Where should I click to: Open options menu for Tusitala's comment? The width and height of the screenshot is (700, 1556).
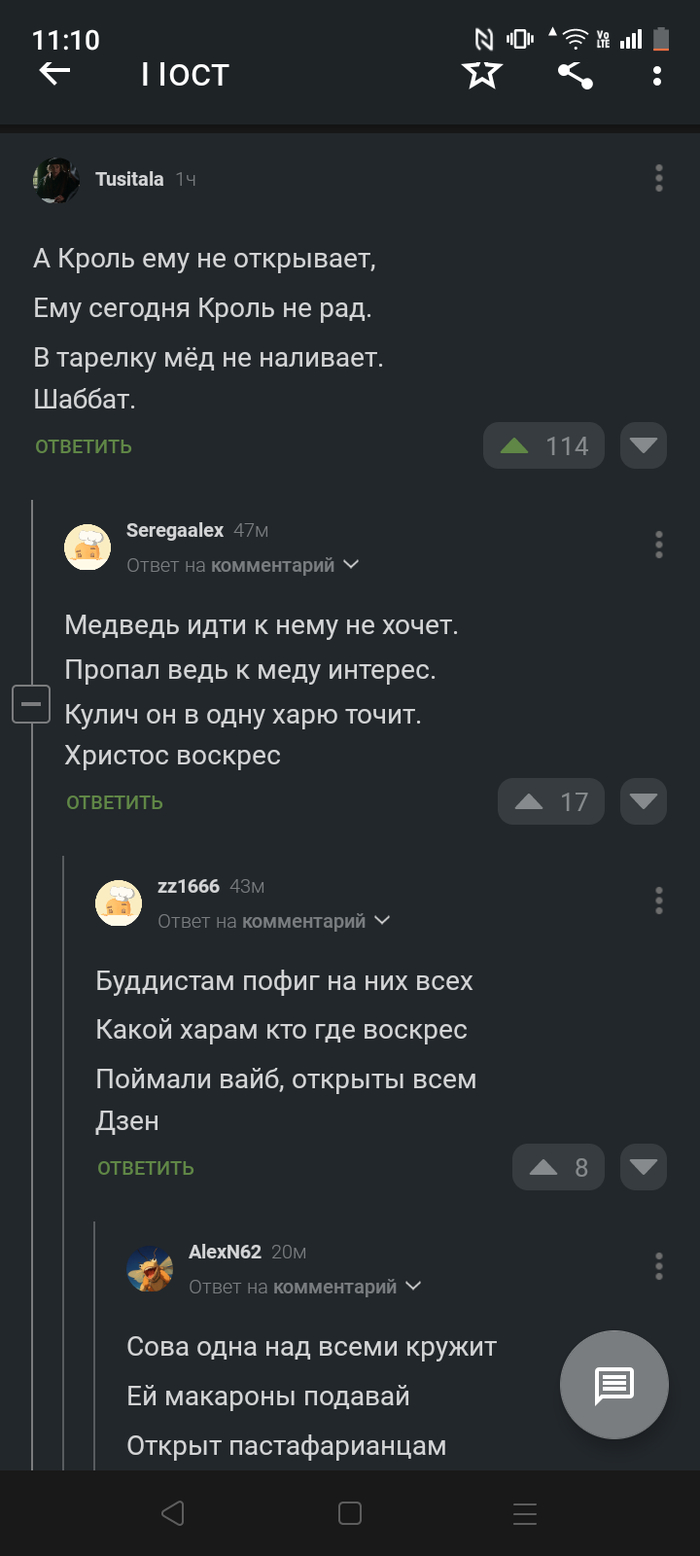659,178
